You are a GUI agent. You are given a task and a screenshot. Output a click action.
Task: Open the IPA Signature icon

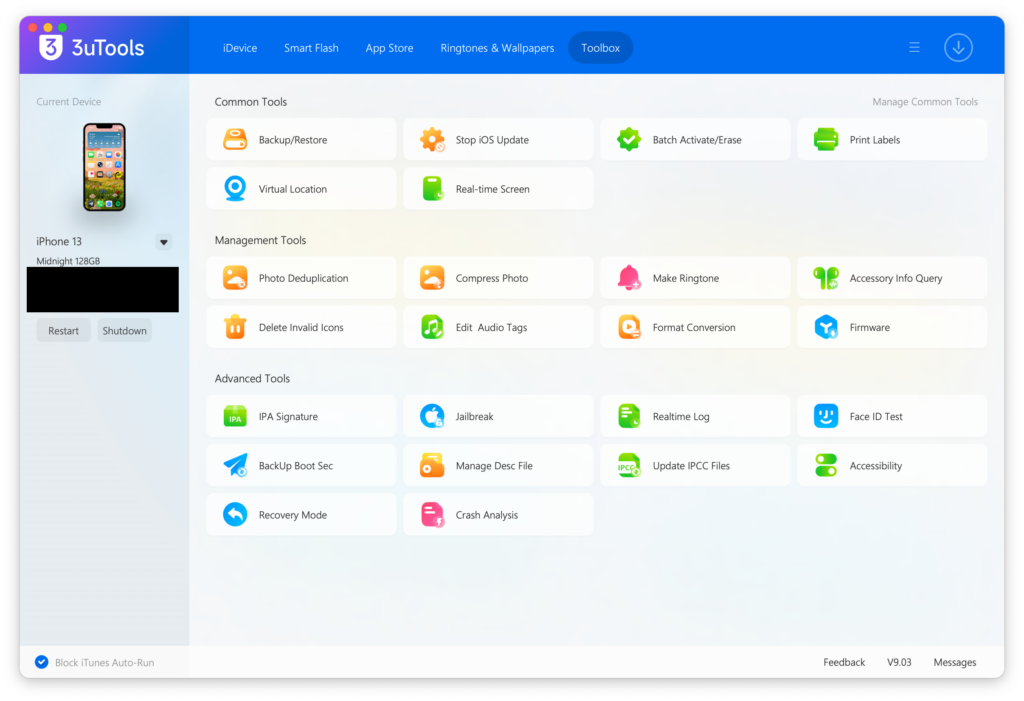click(x=235, y=417)
